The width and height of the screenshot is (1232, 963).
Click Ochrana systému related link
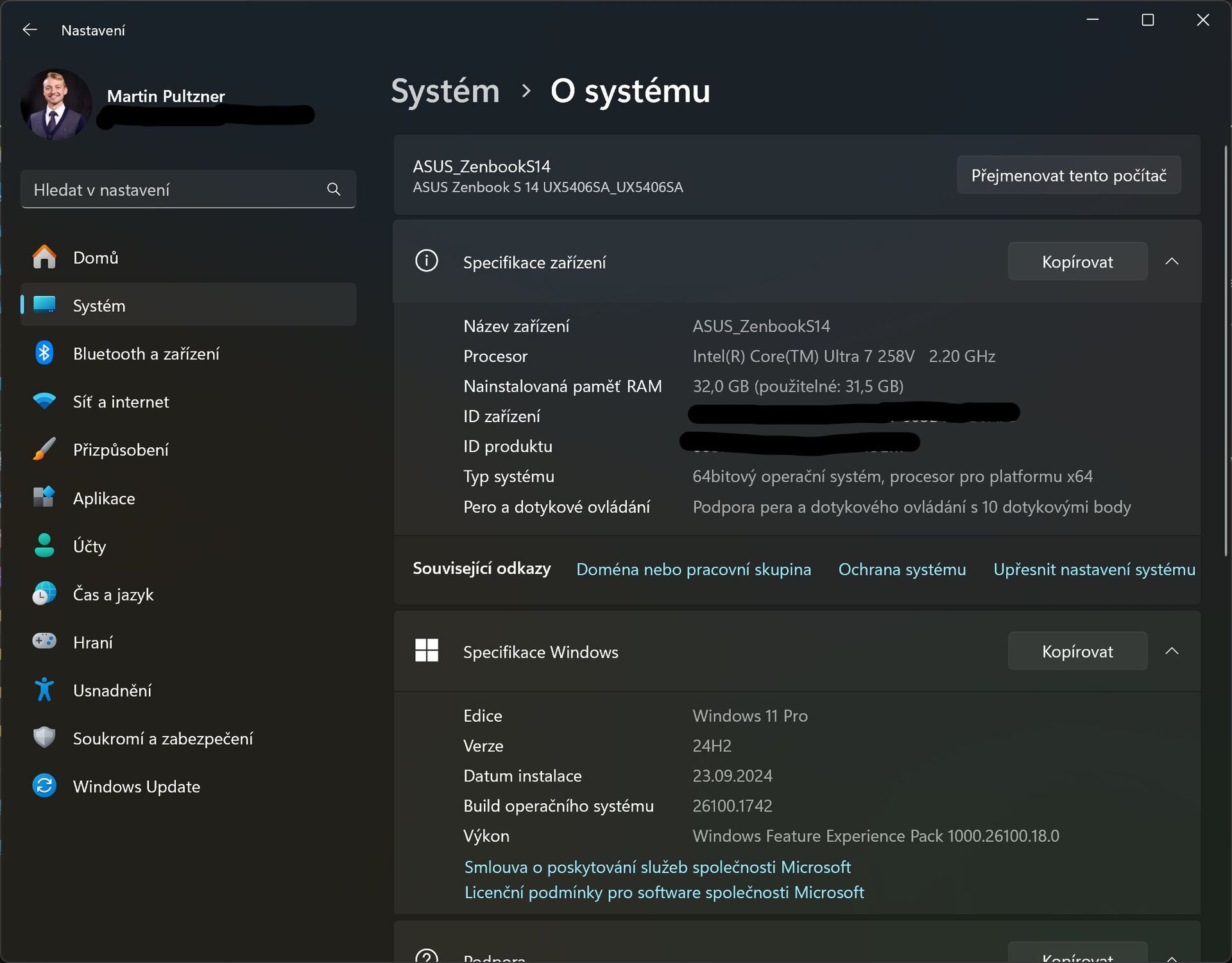click(x=902, y=569)
